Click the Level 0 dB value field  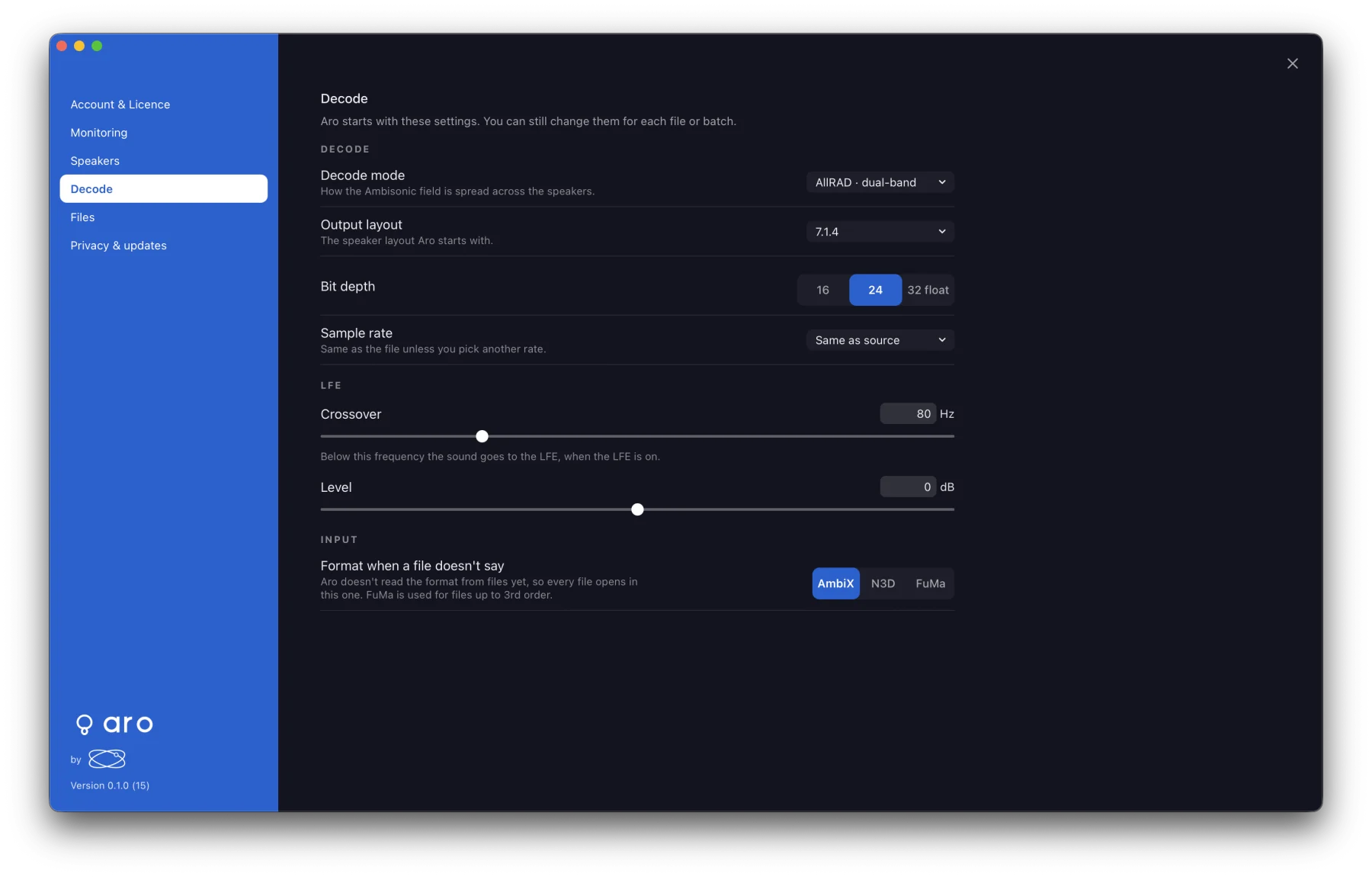coord(908,487)
